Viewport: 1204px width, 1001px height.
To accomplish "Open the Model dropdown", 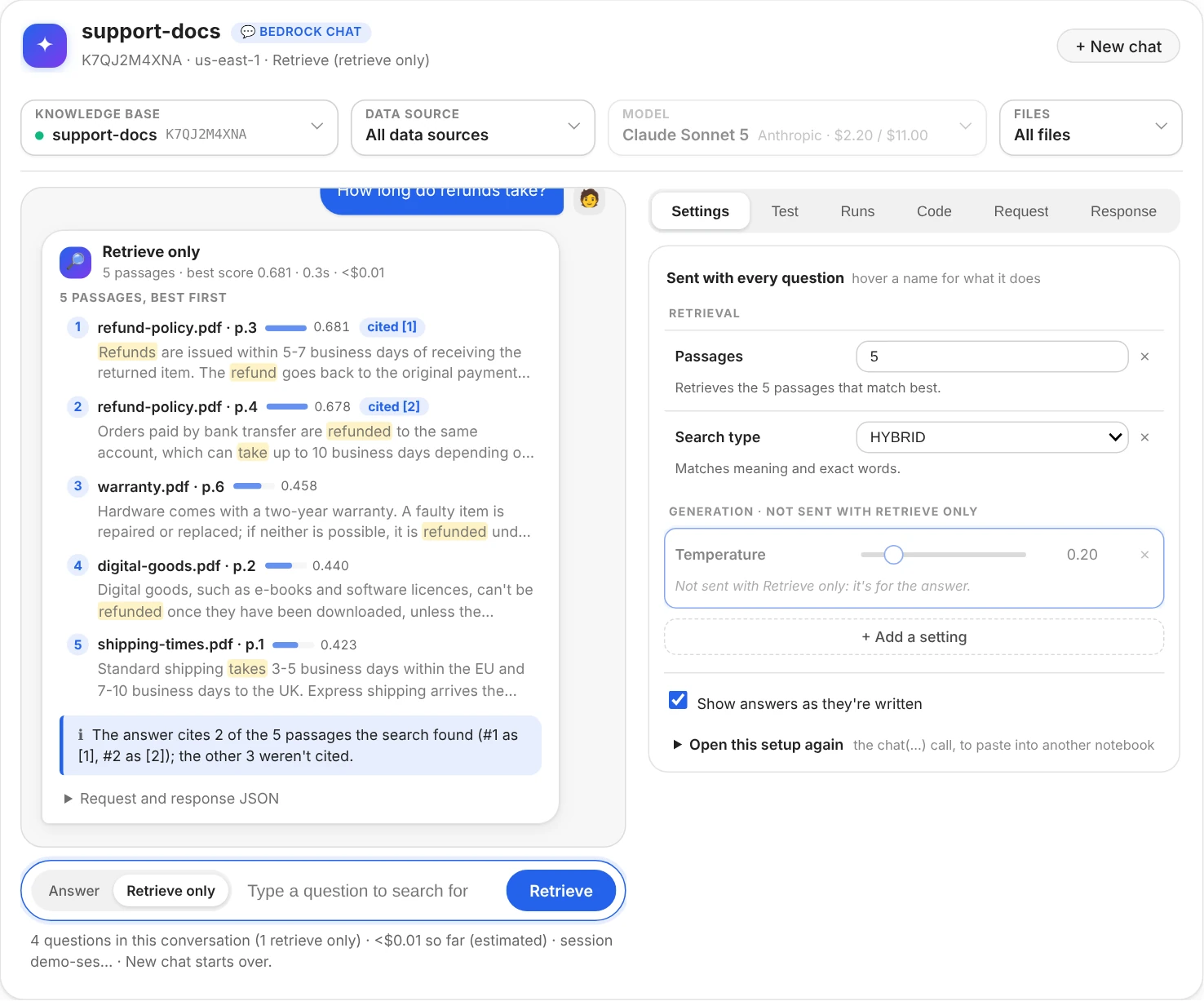I will coord(797,127).
